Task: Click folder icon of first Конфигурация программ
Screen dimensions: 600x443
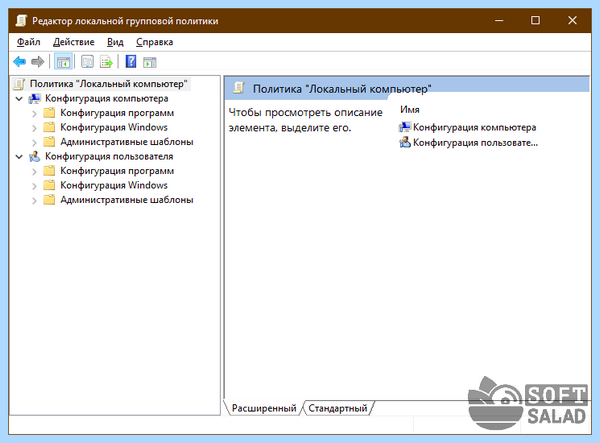Action: (49, 113)
